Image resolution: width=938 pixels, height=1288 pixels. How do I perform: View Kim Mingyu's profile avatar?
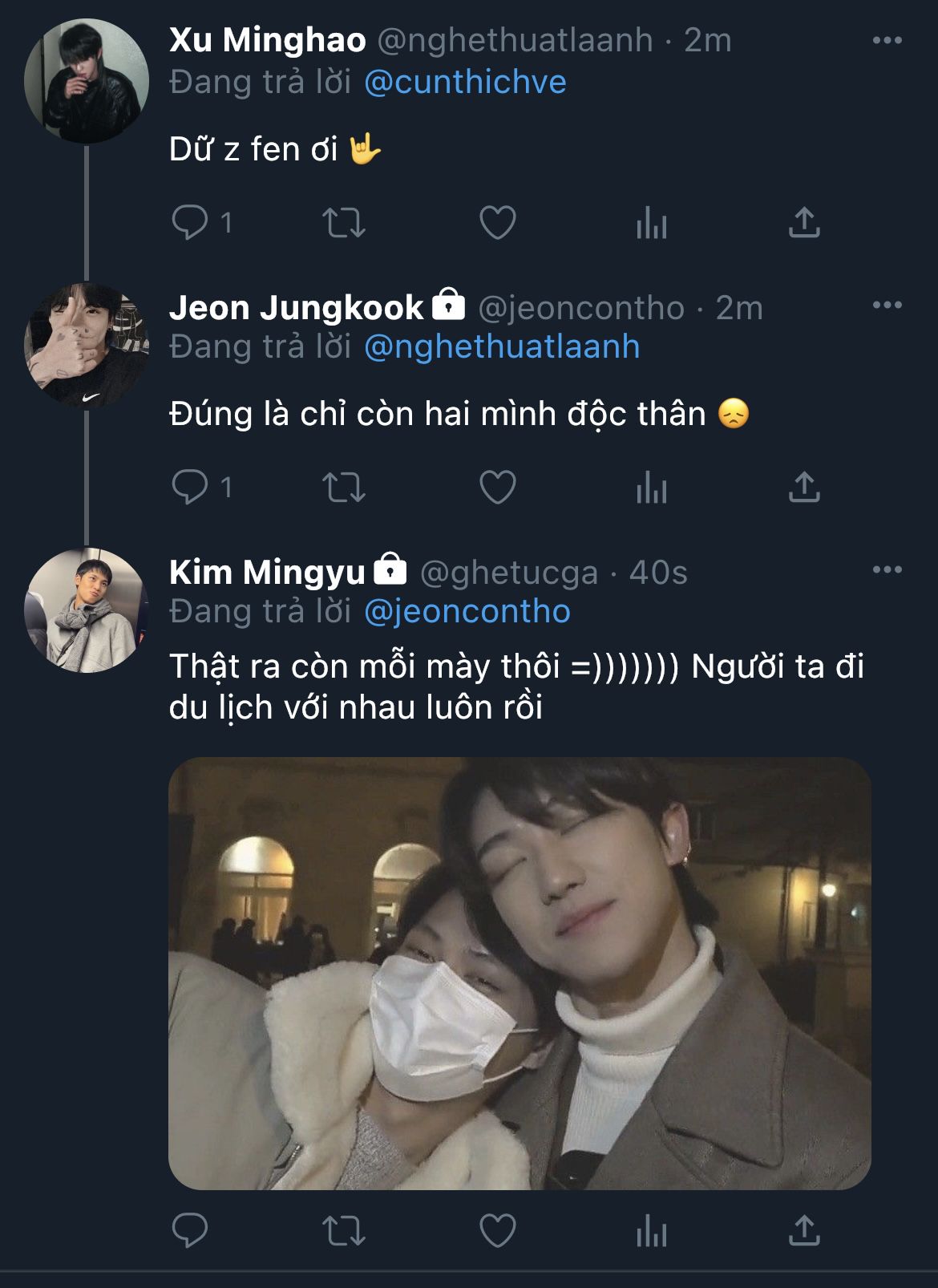point(87,610)
